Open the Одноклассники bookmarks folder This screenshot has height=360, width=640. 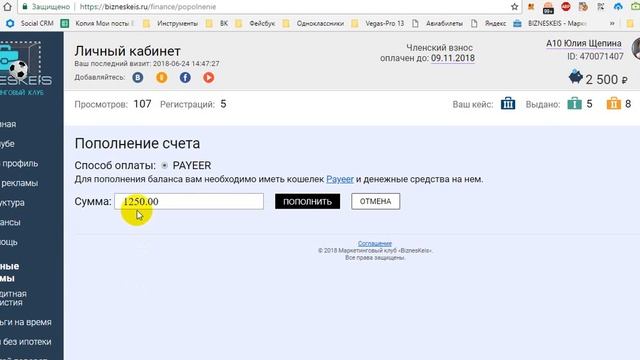tap(313, 24)
